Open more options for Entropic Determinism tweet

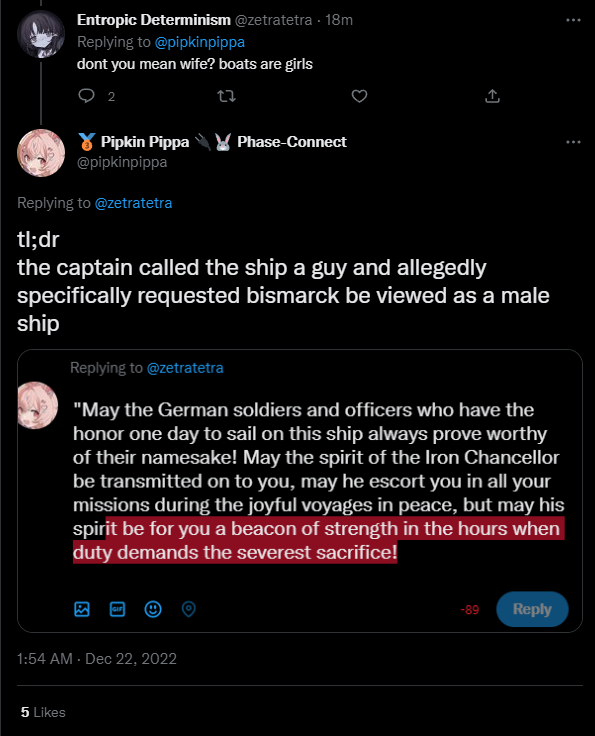click(573, 20)
